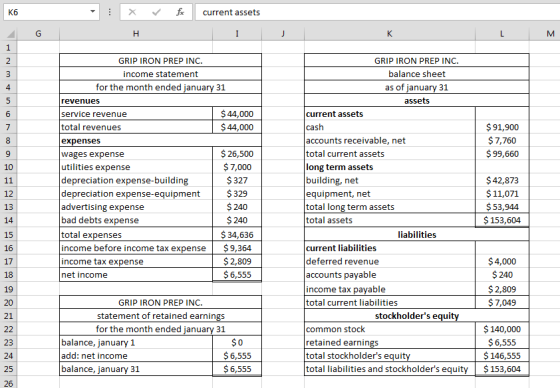This screenshot has width=560, height=388.
Task: Select total expenses value $34,636
Action: click(237, 235)
